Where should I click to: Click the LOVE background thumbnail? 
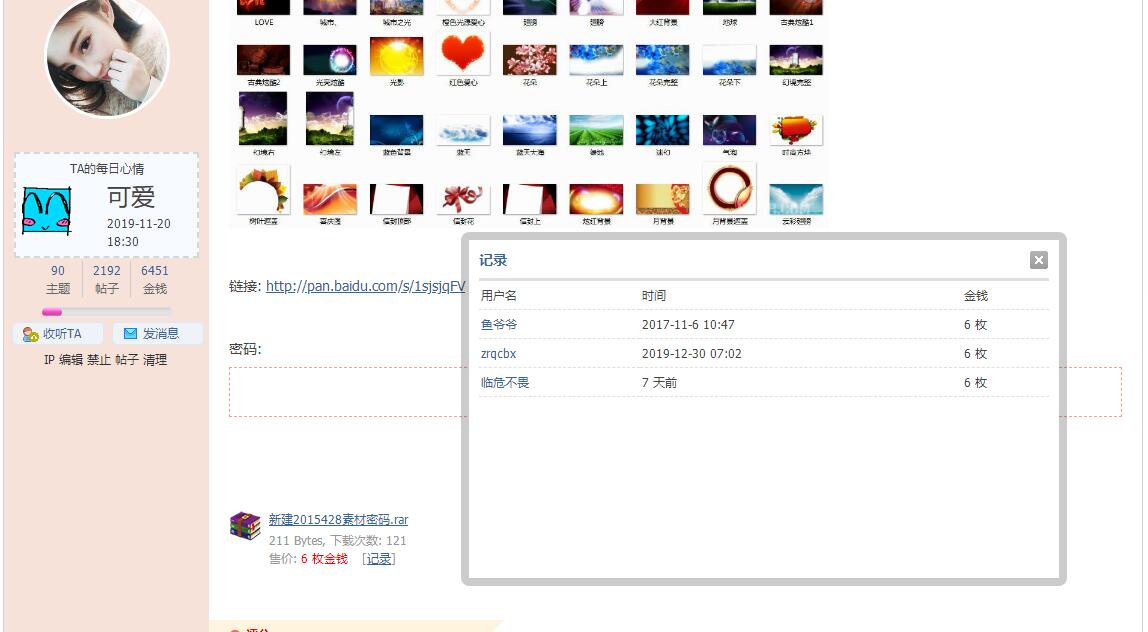point(262,7)
